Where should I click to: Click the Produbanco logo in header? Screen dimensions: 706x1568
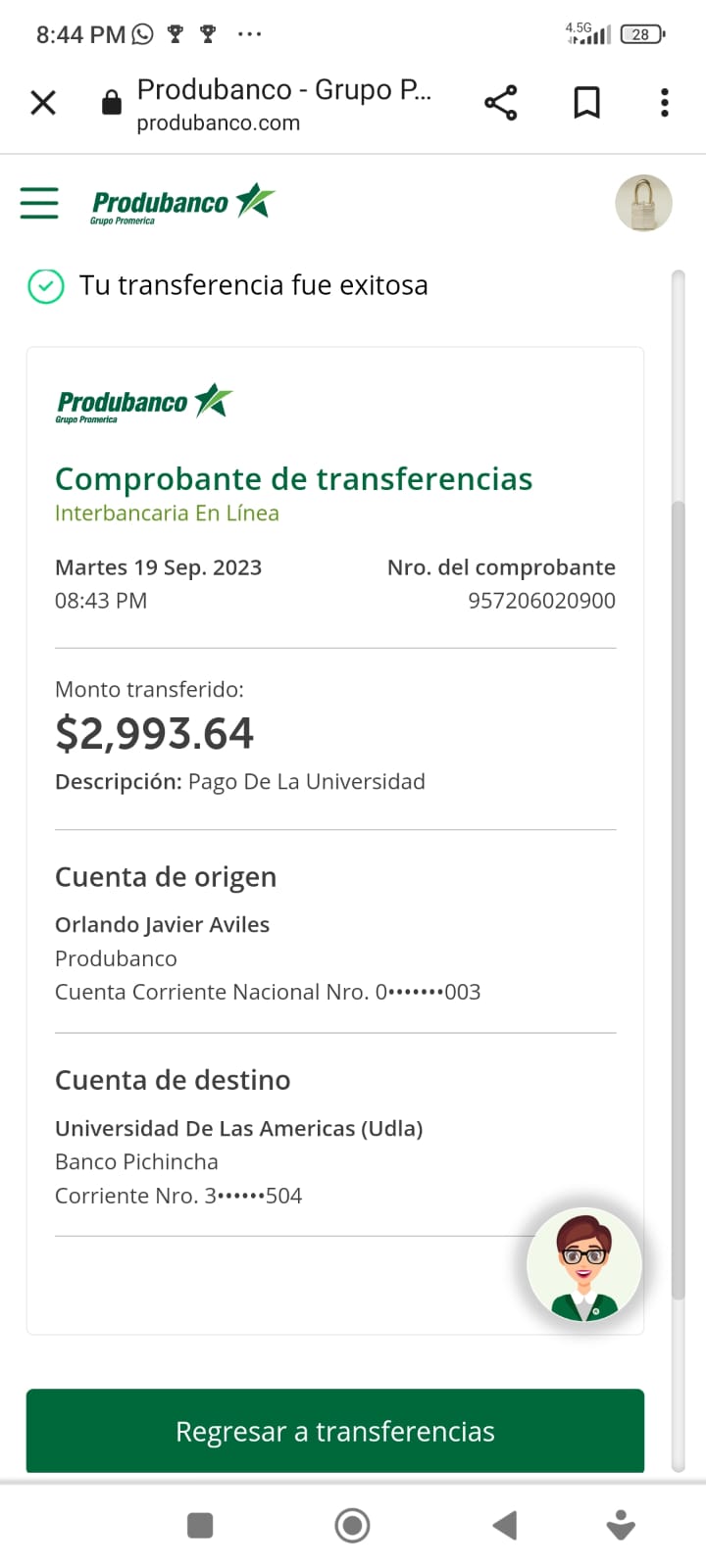[x=182, y=204]
